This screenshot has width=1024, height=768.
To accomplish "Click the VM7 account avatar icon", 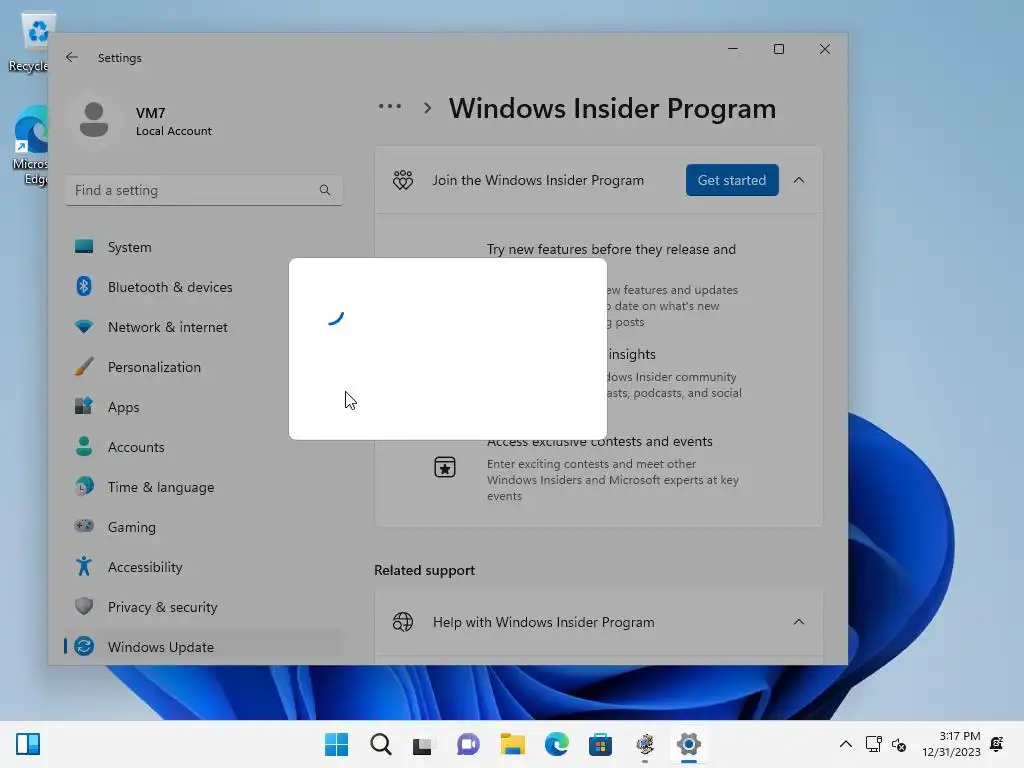I will point(94,120).
